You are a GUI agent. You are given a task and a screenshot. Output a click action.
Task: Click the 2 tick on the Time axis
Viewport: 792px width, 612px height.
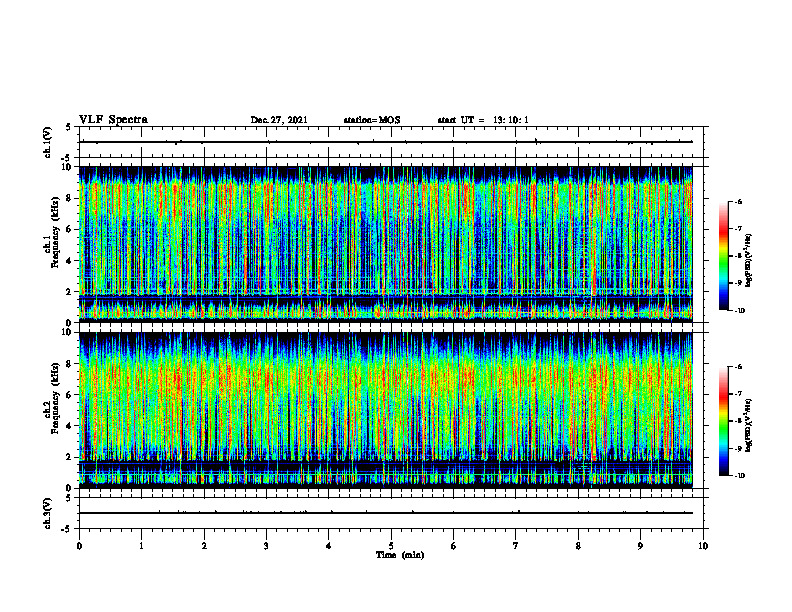(204, 546)
